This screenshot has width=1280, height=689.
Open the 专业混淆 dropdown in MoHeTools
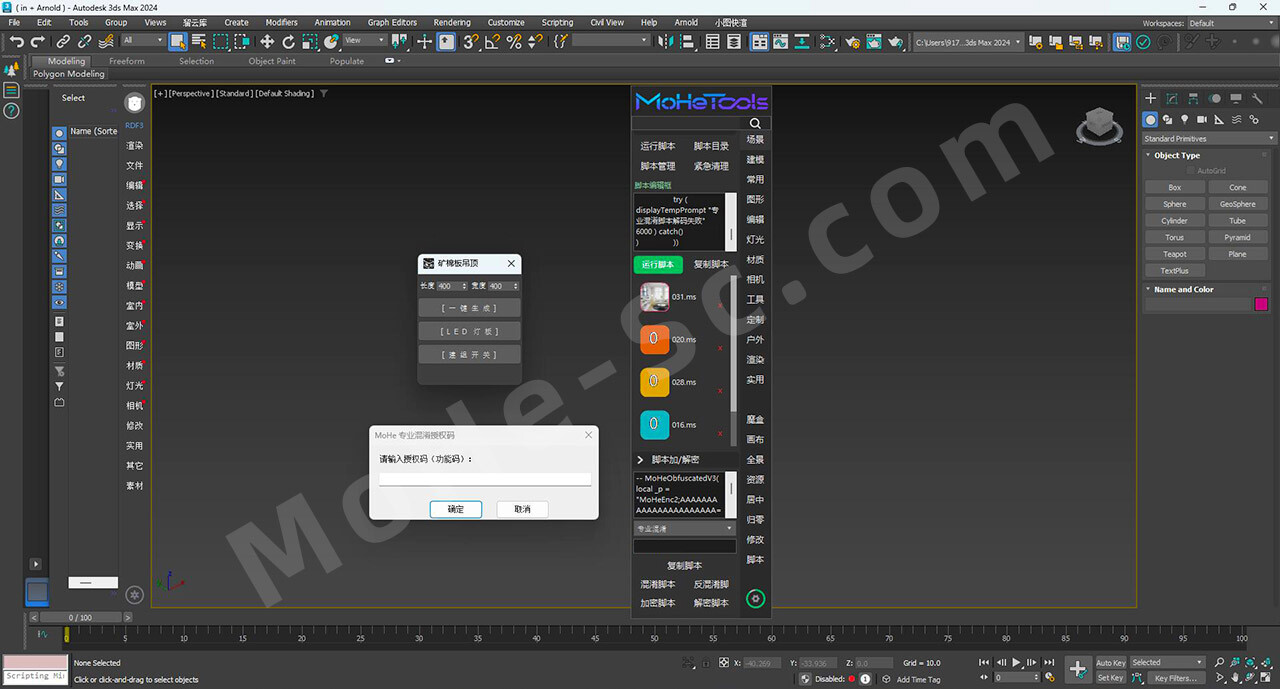coord(685,528)
